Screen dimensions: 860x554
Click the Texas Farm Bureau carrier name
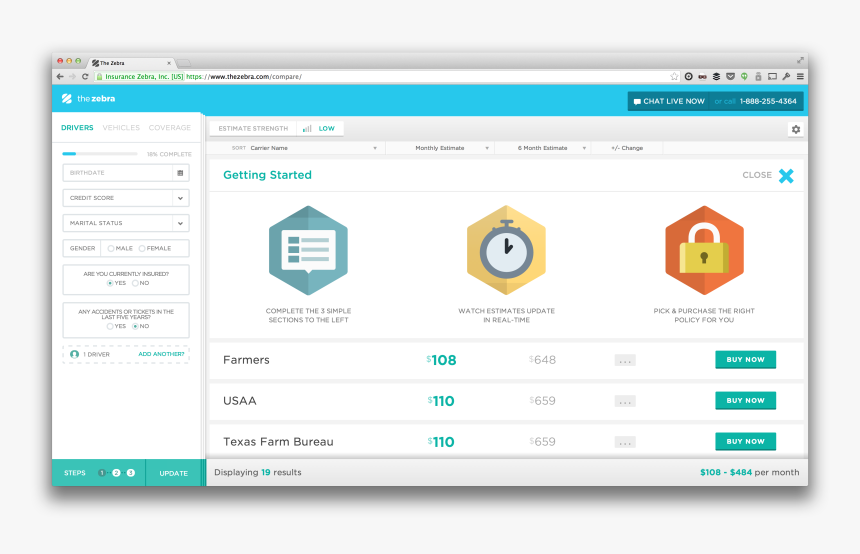(278, 442)
